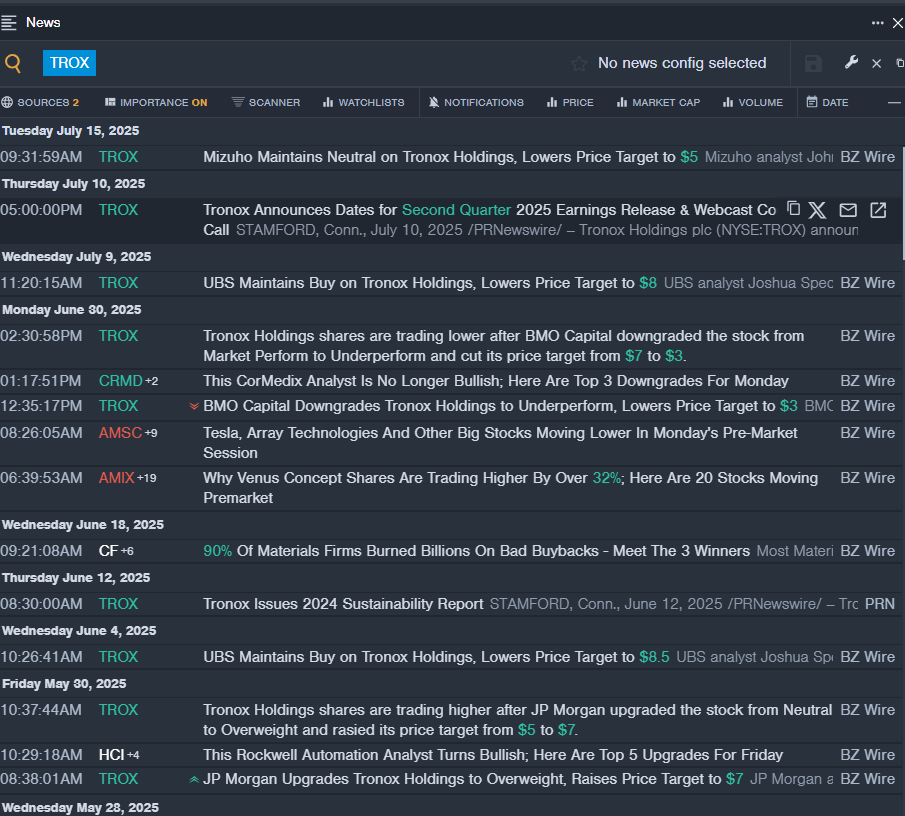
Task: Toggle the NOTIFICATIONS bell filter
Action: tap(476, 103)
